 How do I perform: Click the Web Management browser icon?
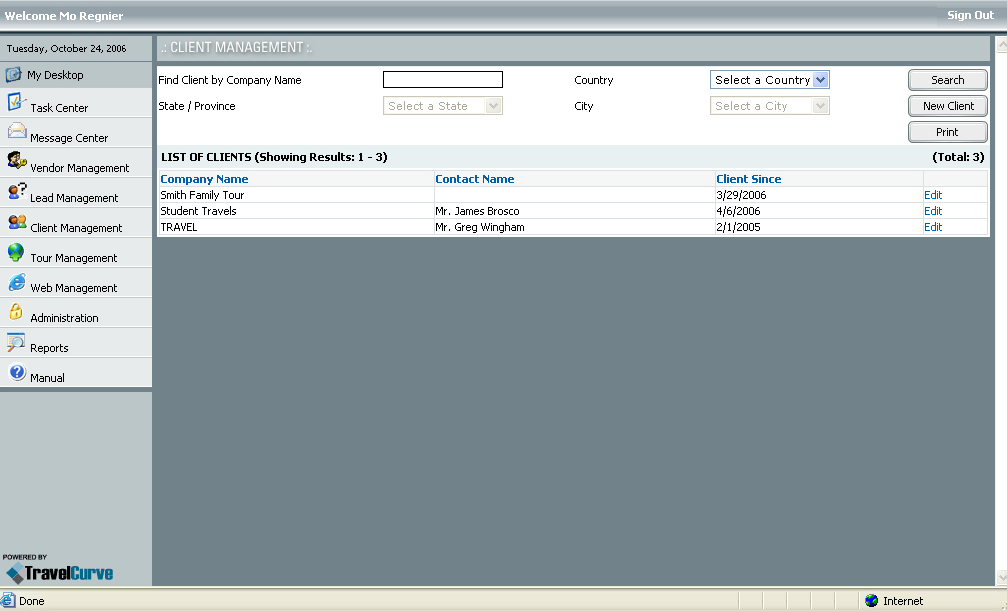coord(17,282)
